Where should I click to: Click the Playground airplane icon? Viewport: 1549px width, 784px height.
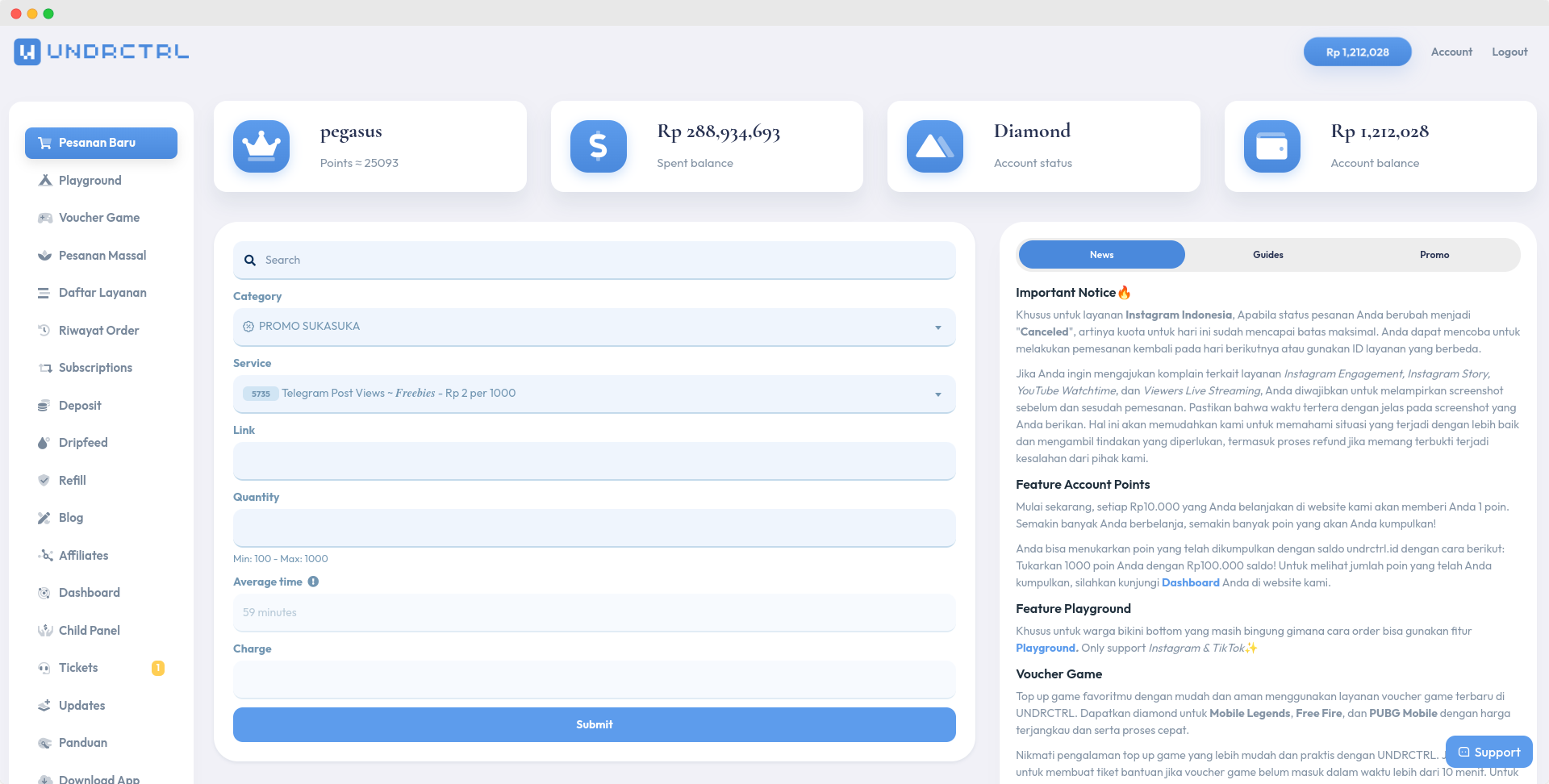[44, 180]
